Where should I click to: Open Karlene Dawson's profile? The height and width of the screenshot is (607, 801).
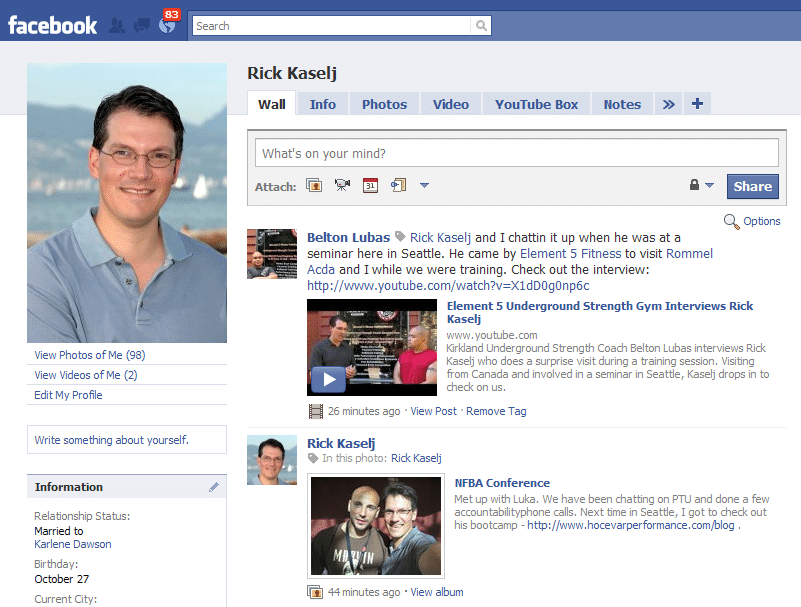[73, 544]
